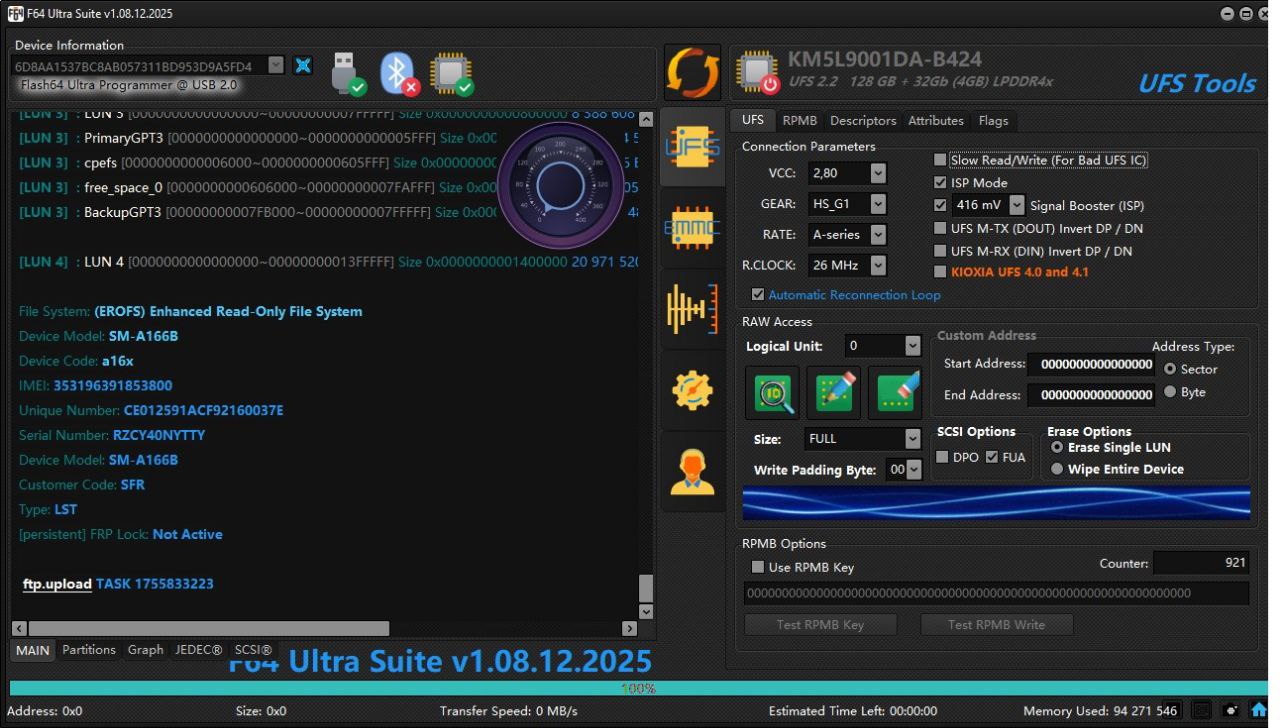Click the write chip pencil icon

pos(834,393)
